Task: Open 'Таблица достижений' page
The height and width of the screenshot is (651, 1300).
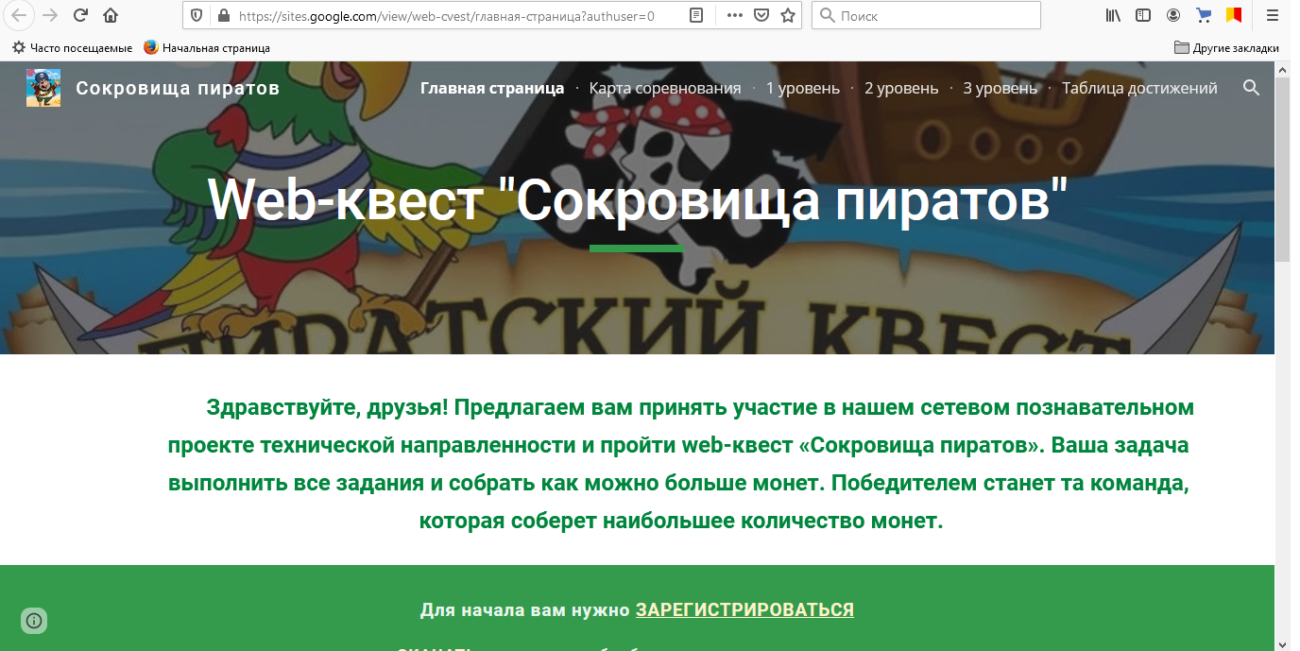Action: pyautogui.click(x=1140, y=88)
